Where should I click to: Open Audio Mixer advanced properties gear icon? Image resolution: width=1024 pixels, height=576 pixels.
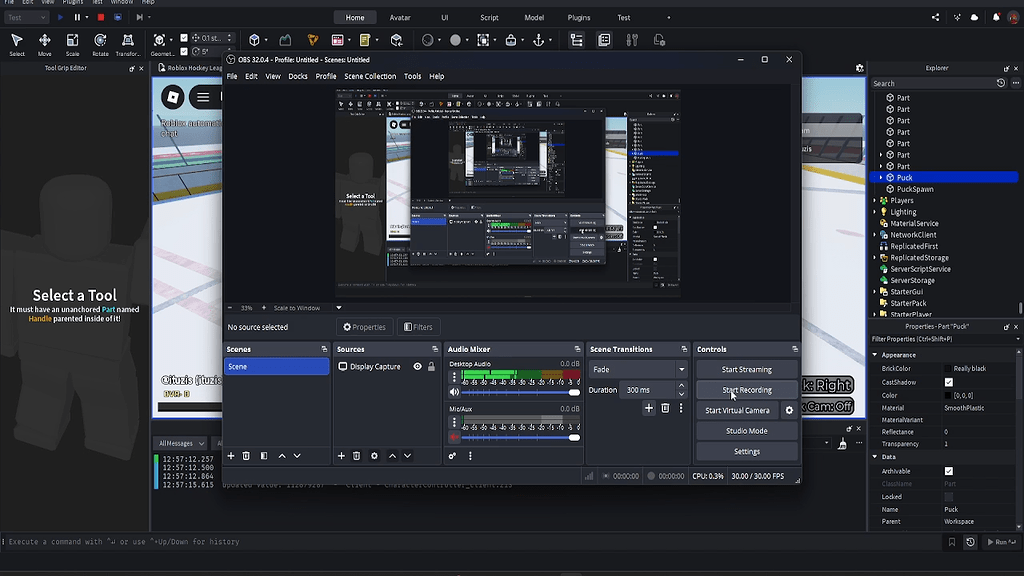[452, 456]
